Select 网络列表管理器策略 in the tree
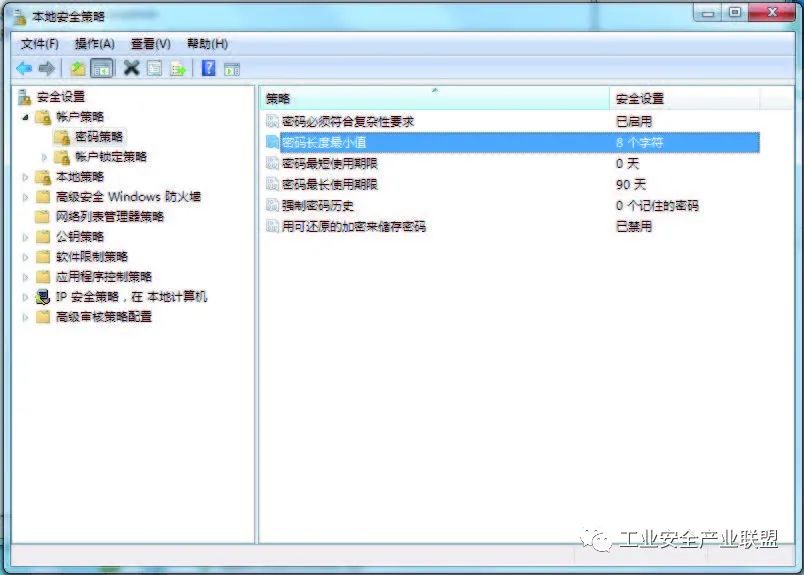 (109, 217)
